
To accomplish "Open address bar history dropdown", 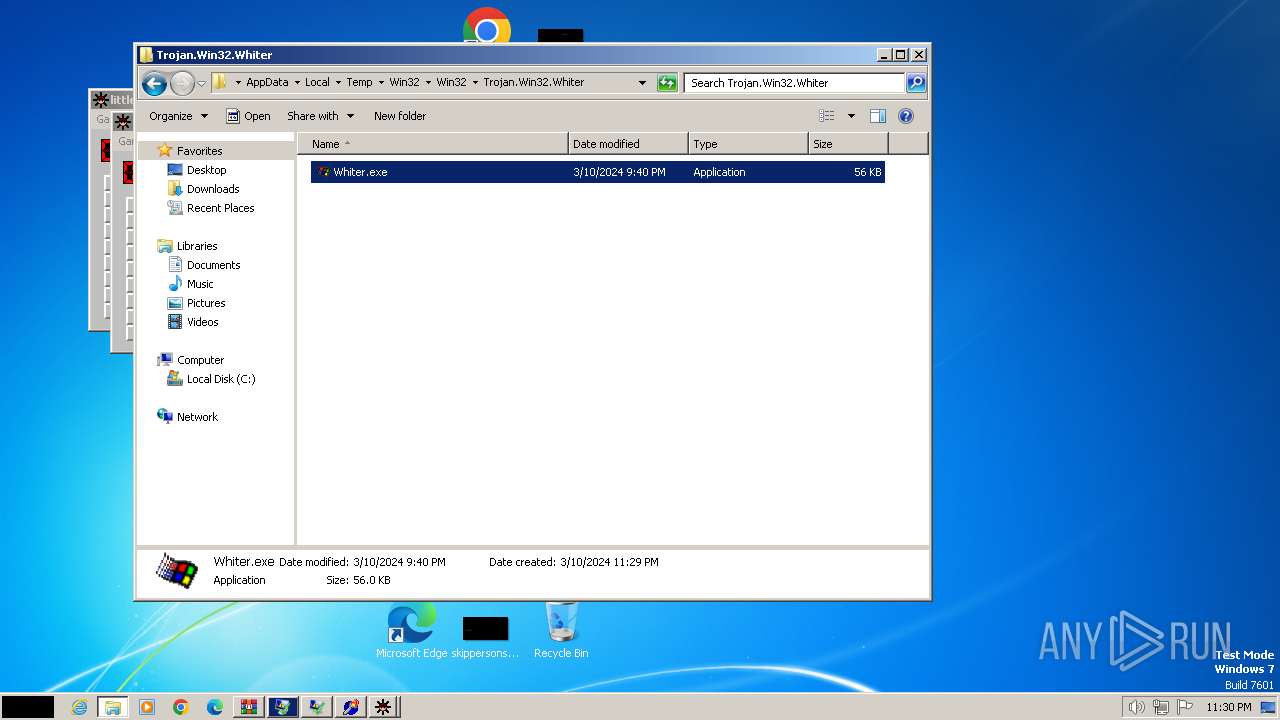I will [x=642, y=83].
